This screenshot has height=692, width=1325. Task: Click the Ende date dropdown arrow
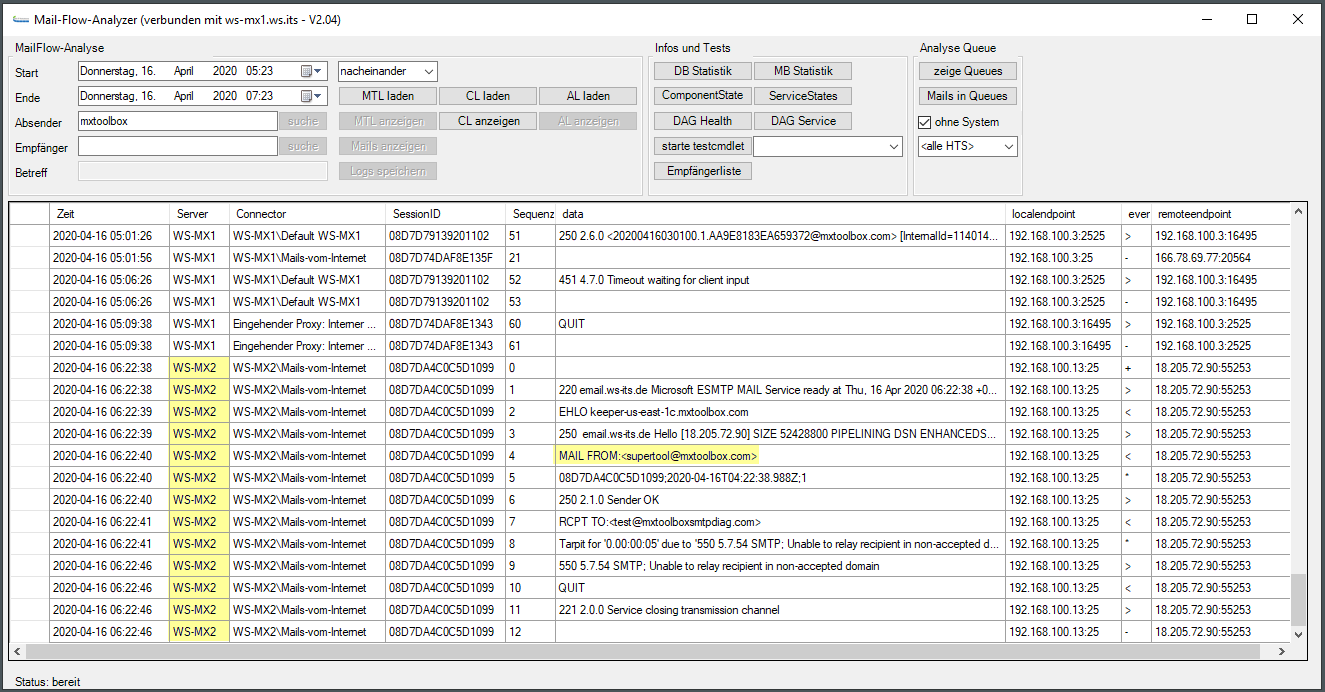(x=319, y=96)
